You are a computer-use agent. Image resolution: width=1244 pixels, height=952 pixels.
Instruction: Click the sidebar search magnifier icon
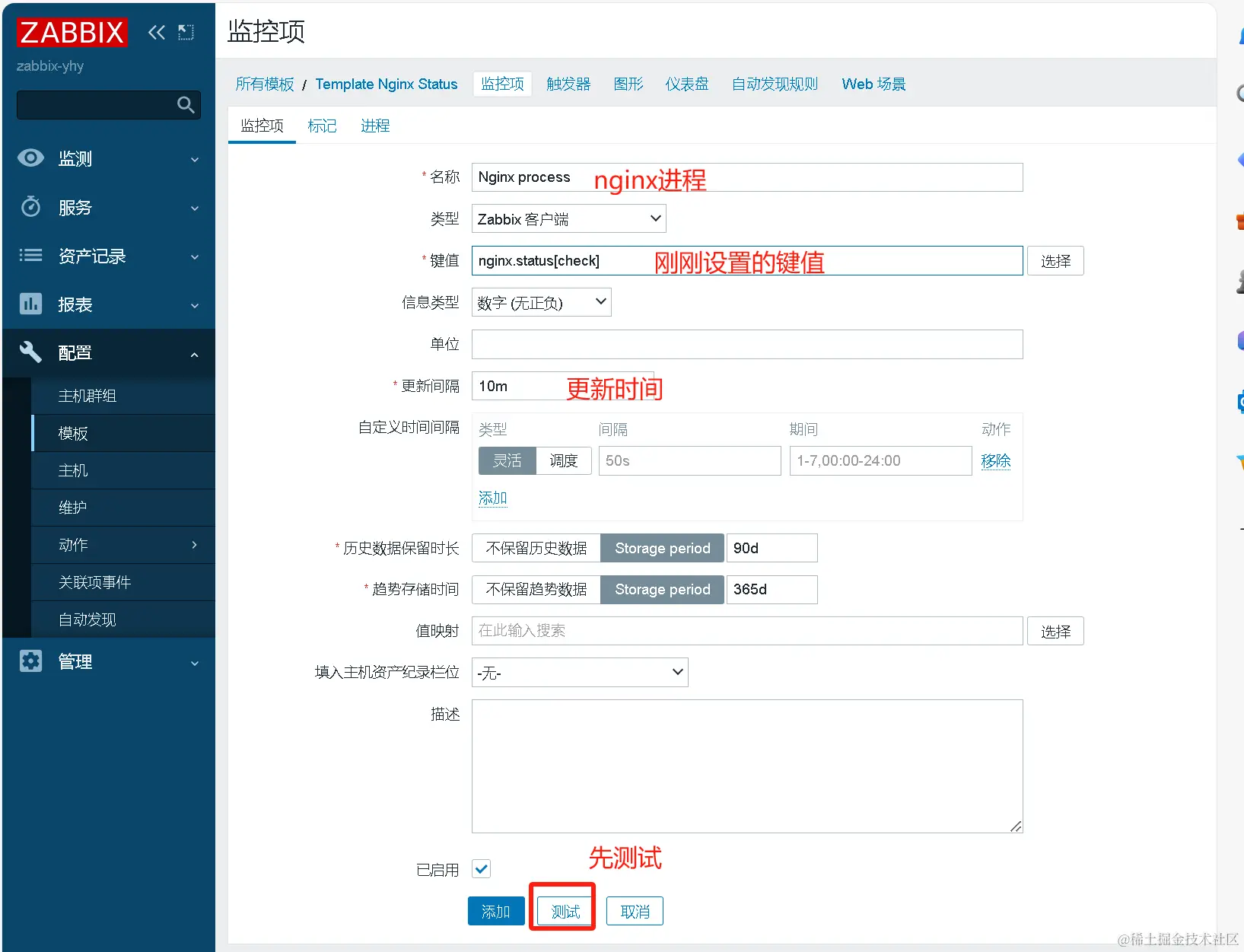[186, 105]
